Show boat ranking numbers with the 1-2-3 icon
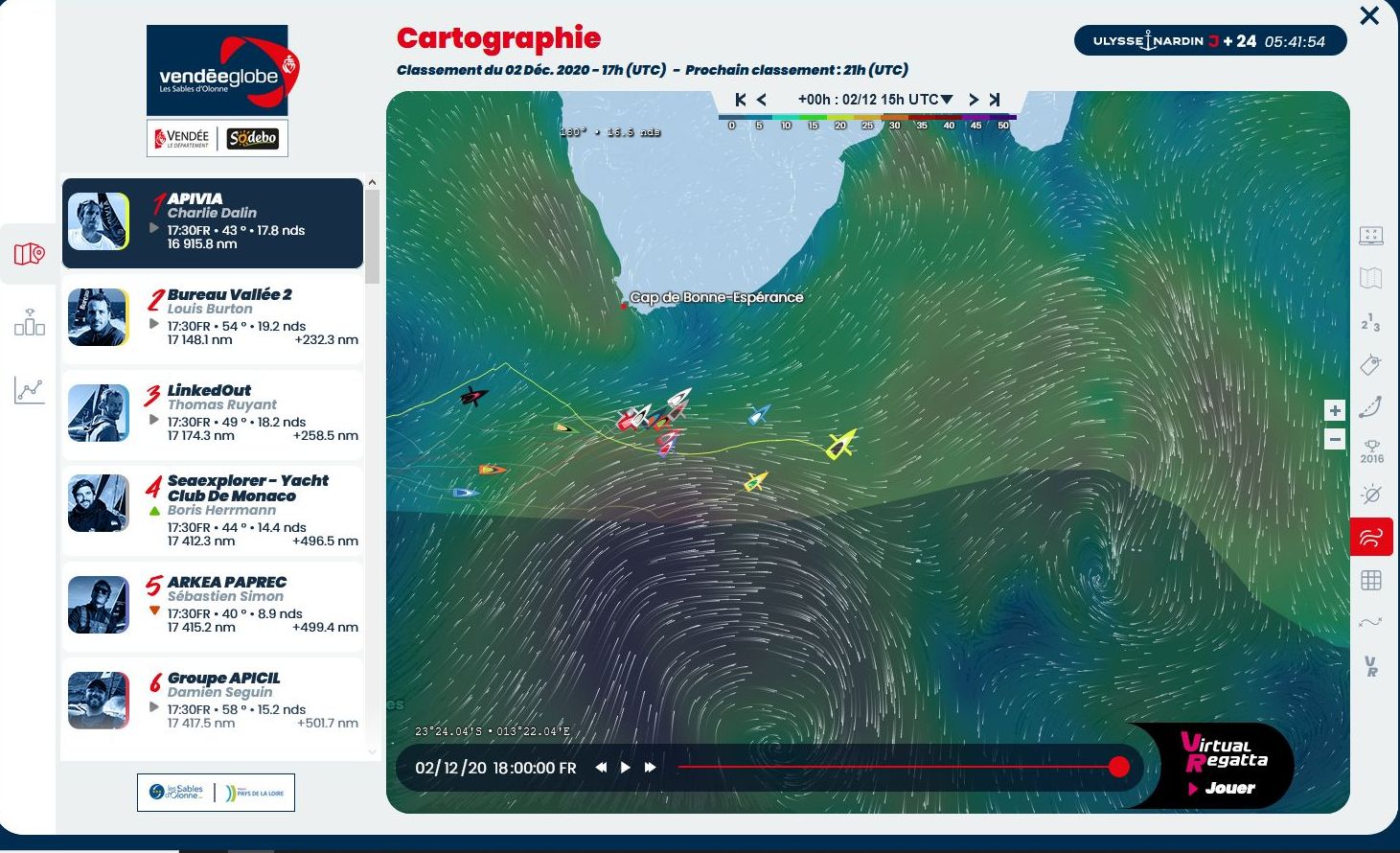Screen dimensions: 1400x853 tap(1371, 322)
